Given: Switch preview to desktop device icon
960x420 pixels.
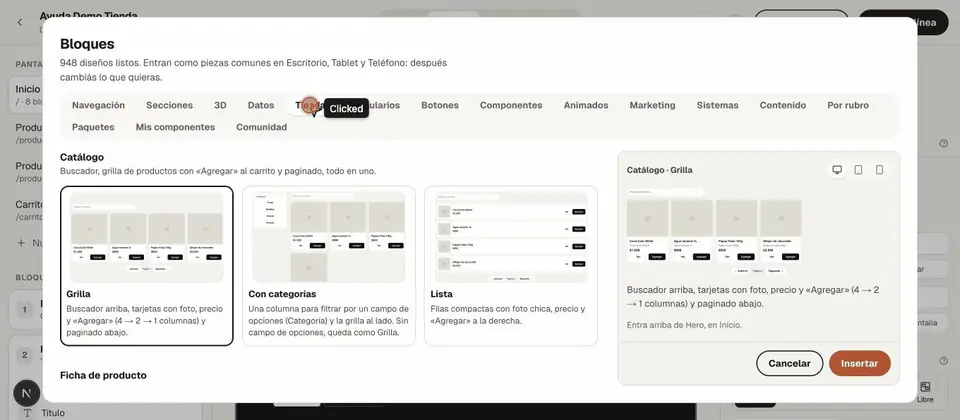Looking at the screenshot, I should click(837, 170).
